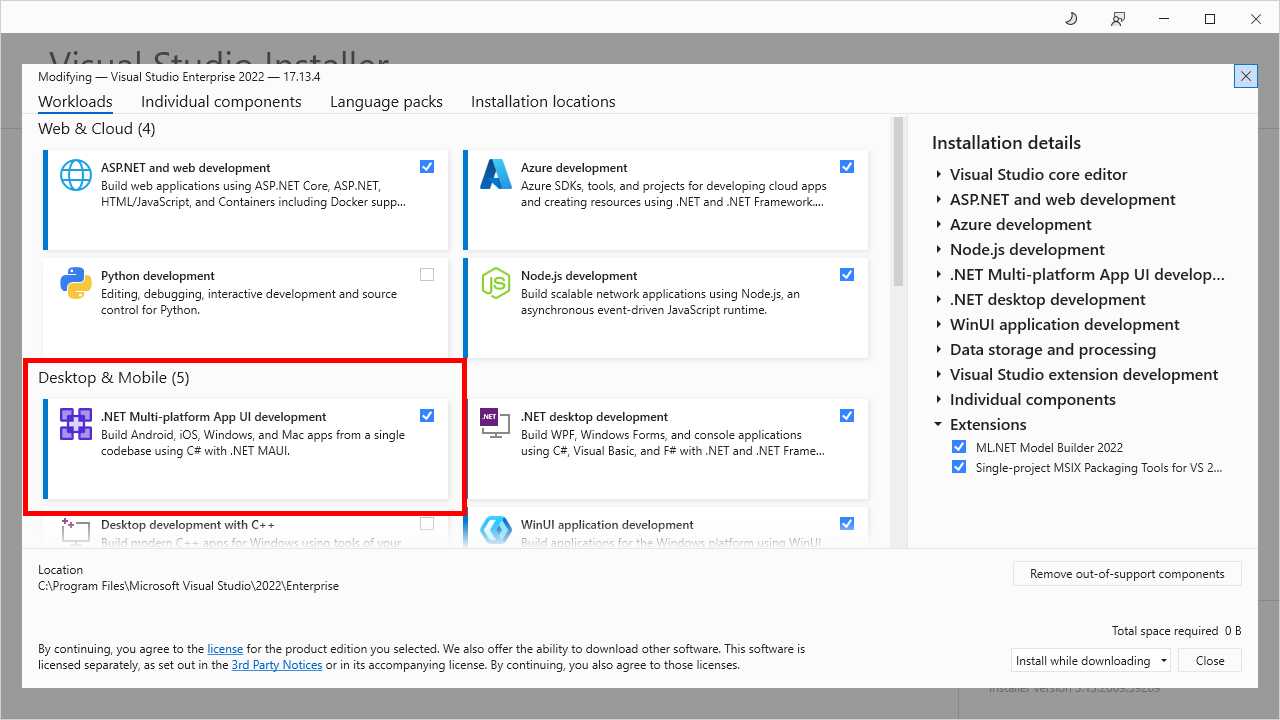Click the Close button at bottom

pyautogui.click(x=1210, y=660)
